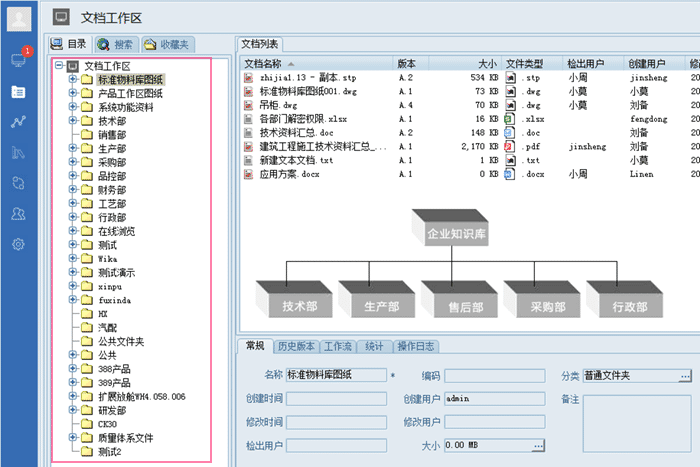
Task: Collapse the 文档工作区 root node
Action: (60, 66)
